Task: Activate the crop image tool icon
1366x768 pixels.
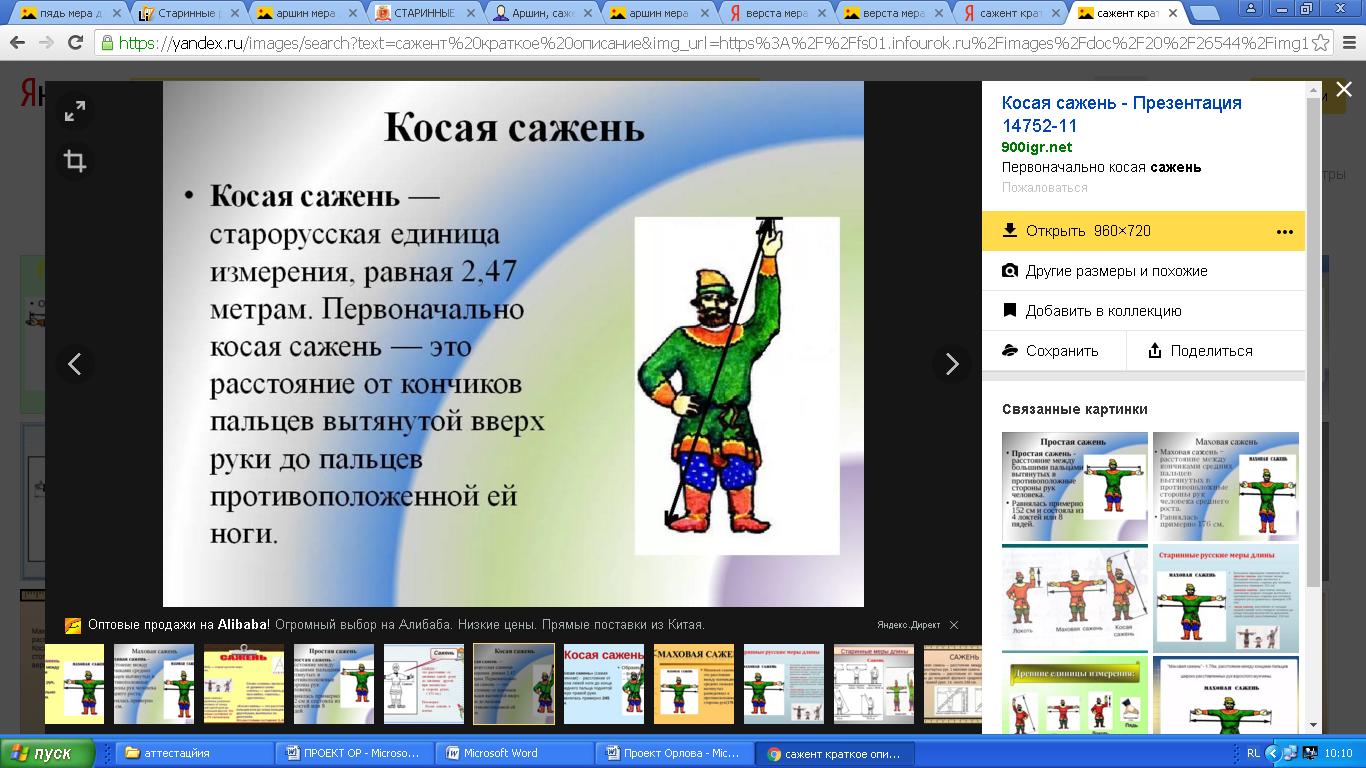Action: click(75, 161)
